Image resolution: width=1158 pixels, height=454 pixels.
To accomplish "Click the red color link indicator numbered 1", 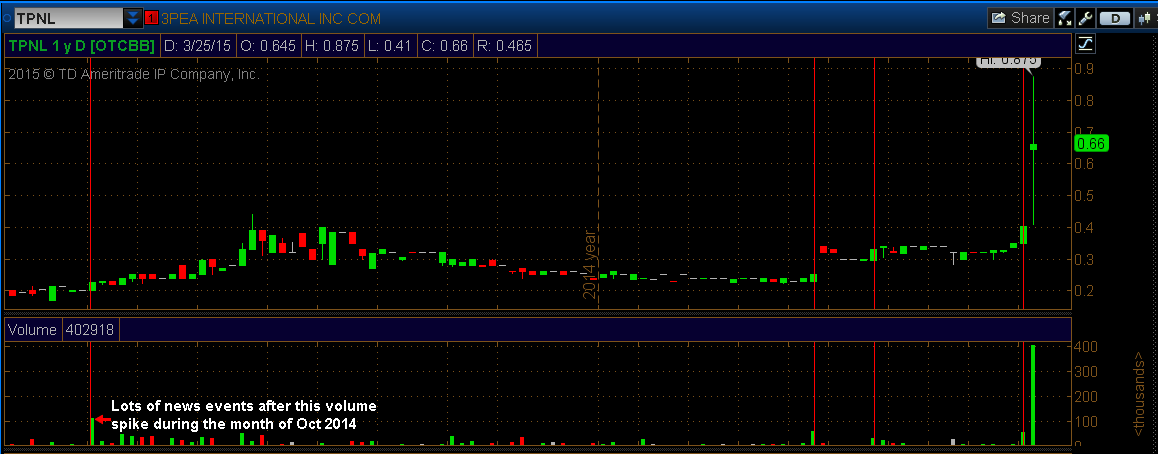I will (152, 18).
